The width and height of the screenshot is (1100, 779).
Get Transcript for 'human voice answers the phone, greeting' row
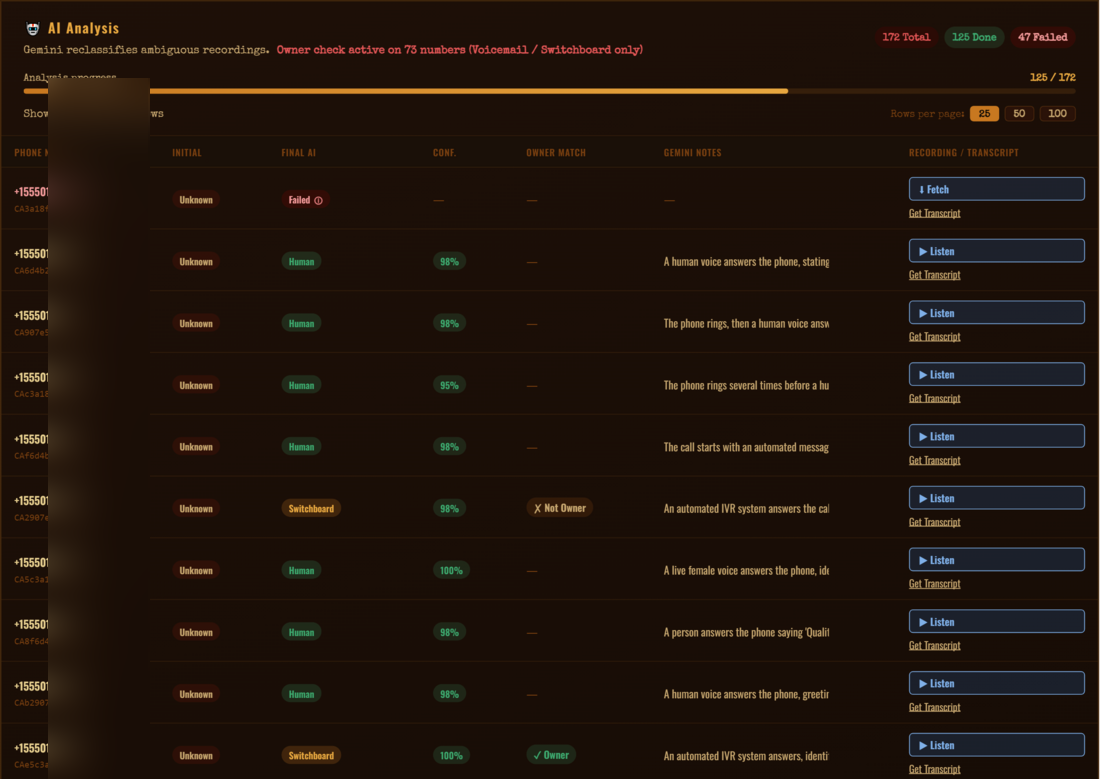[x=934, y=707]
